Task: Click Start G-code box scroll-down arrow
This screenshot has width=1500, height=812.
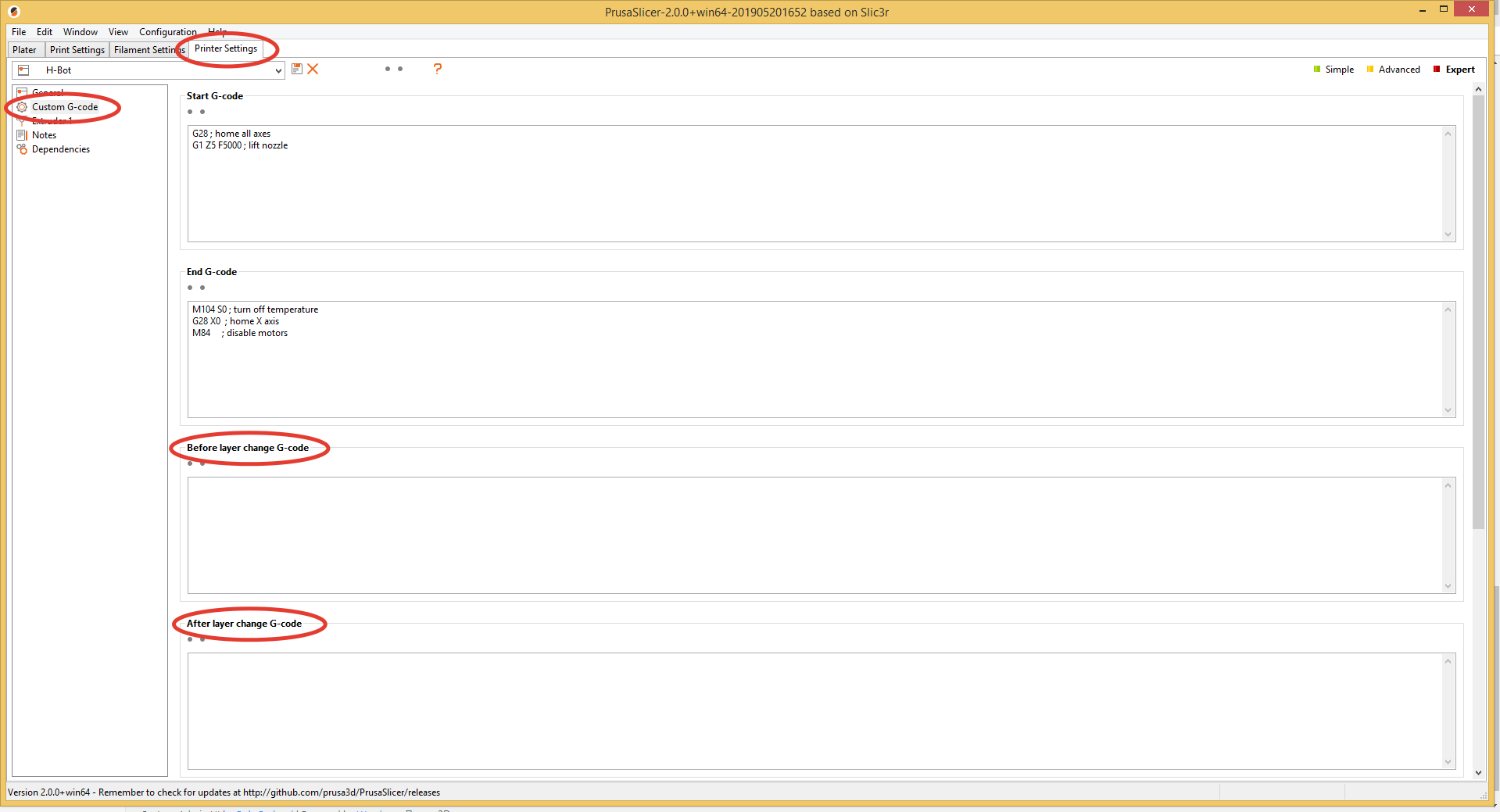Action: tap(1448, 234)
